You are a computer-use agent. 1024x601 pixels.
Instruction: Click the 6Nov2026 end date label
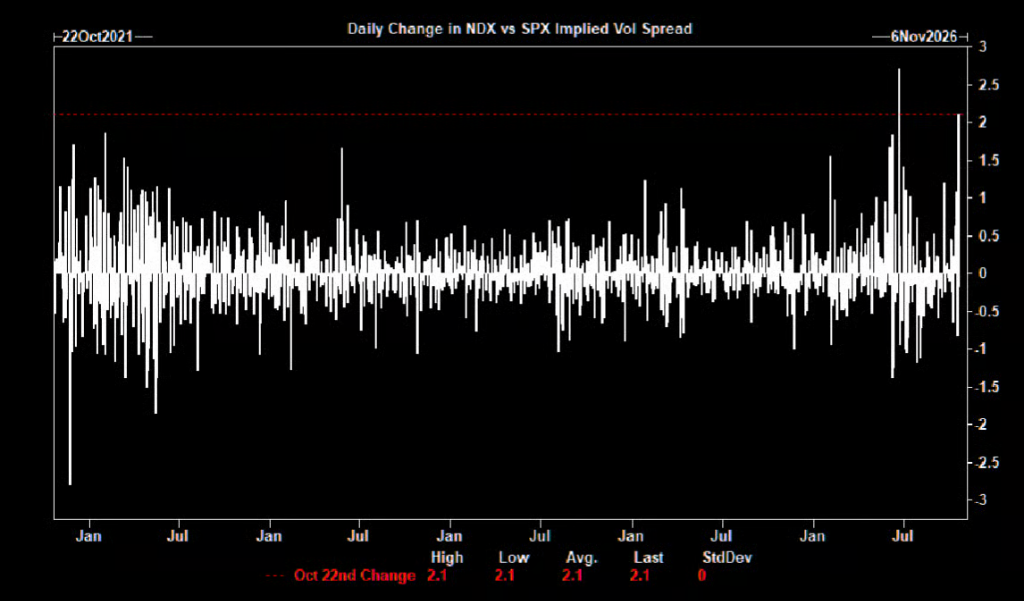point(923,37)
